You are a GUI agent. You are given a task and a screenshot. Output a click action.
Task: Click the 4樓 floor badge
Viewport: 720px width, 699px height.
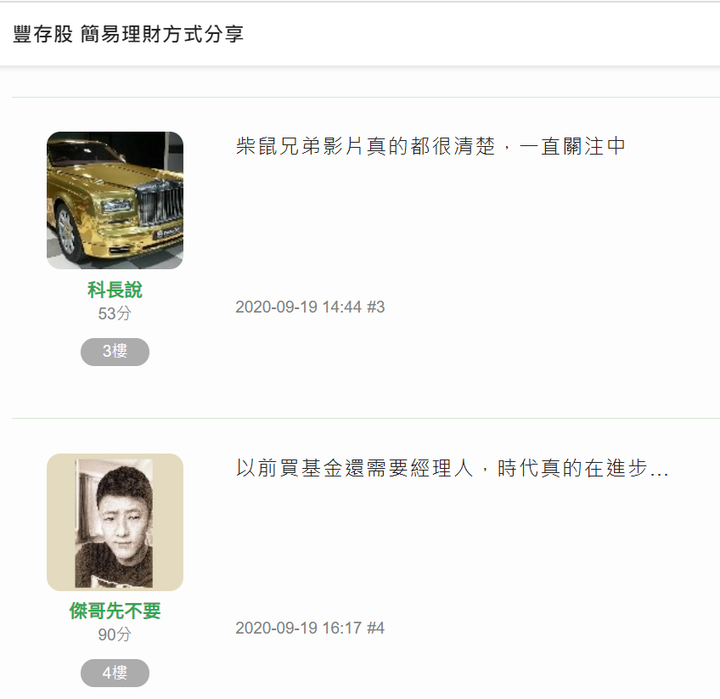click(x=115, y=673)
